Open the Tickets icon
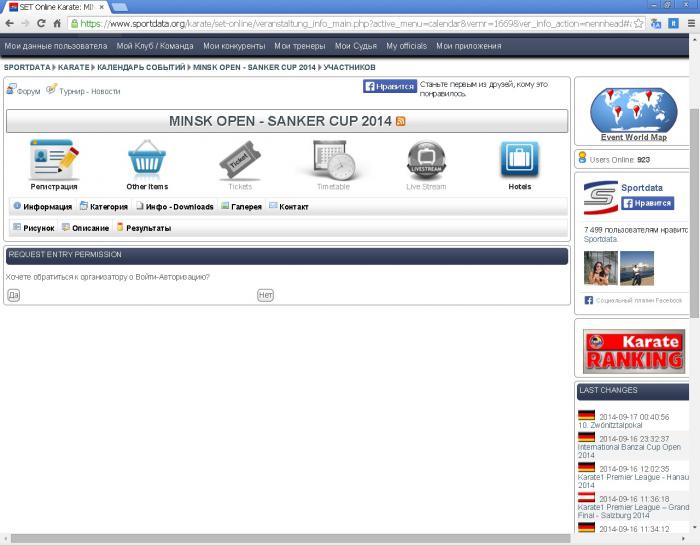Viewport: 700px width, 546px height. pyautogui.click(x=240, y=160)
